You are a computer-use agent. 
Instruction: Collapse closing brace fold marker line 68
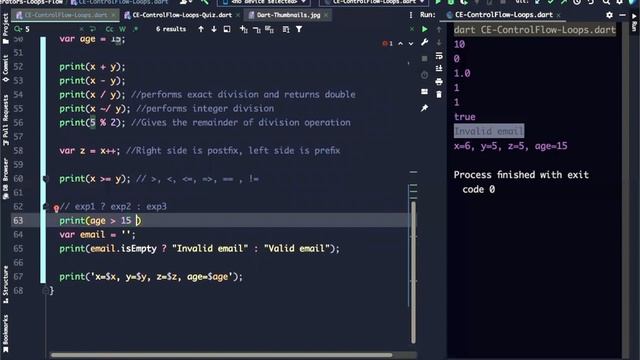coord(46,291)
